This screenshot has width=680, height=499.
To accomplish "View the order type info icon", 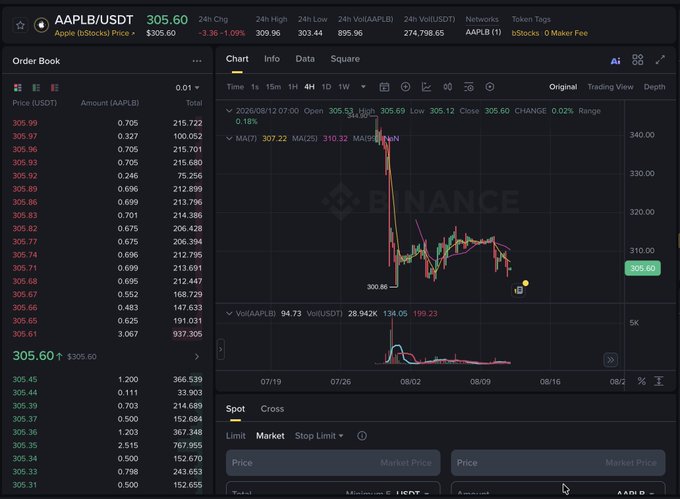I will [x=362, y=436].
